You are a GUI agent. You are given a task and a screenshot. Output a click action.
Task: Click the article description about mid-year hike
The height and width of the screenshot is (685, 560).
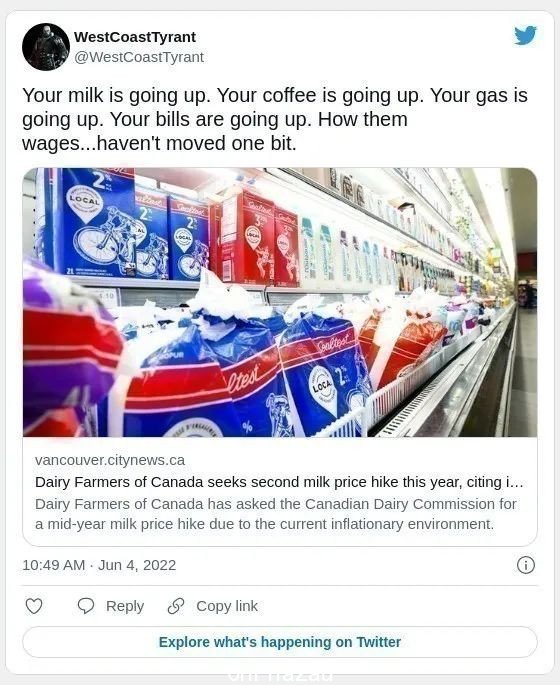(x=276, y=514)
